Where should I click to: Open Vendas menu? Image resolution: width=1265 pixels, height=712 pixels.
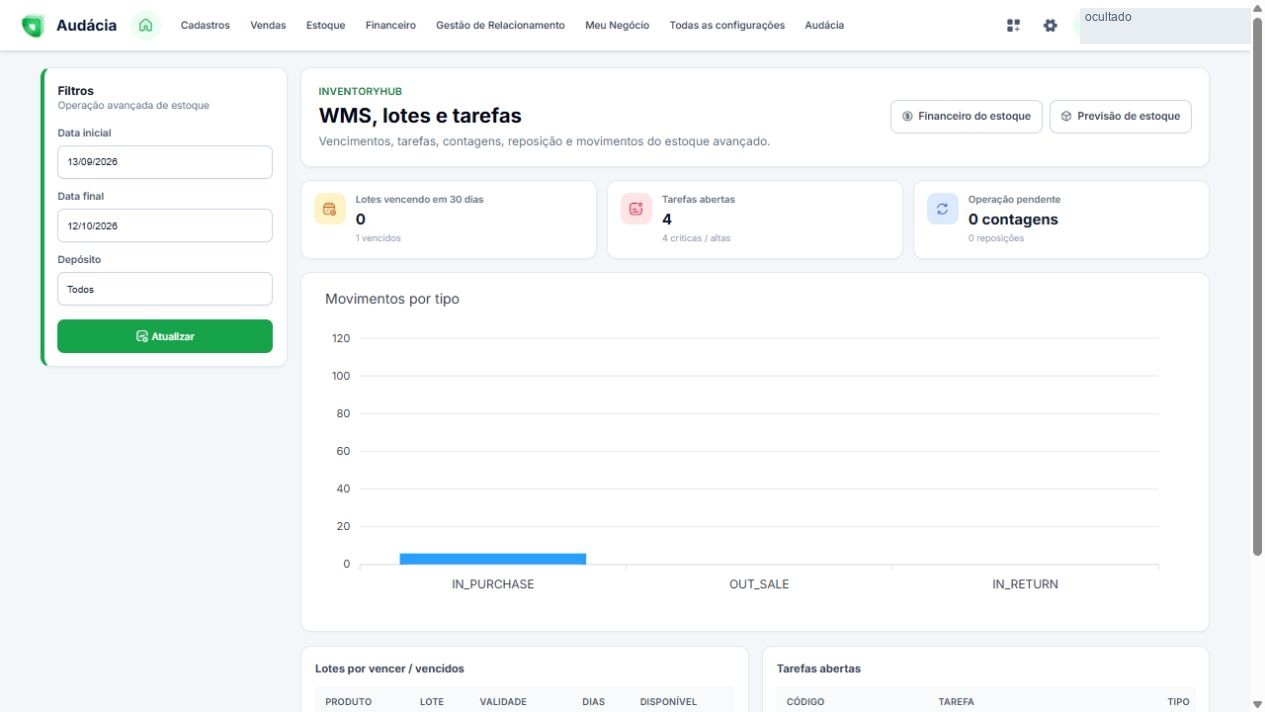[x=268, y=25]
